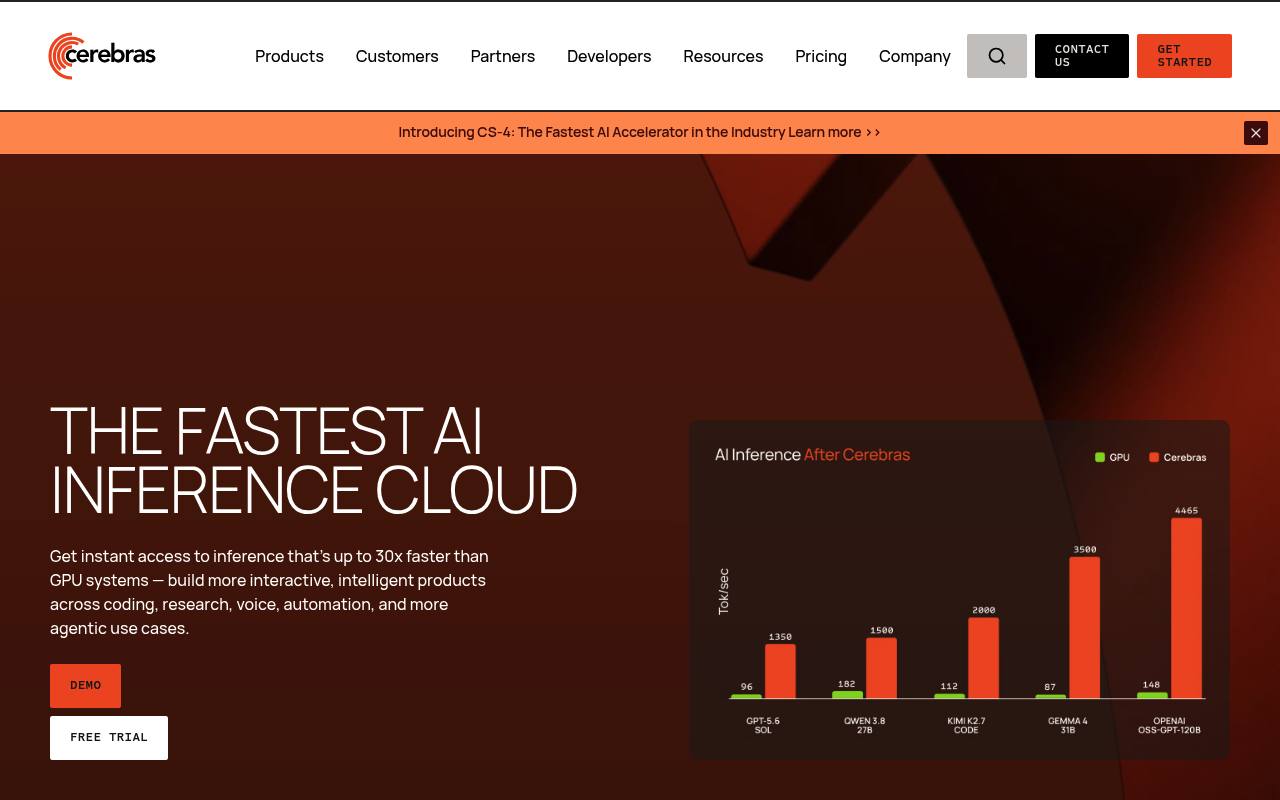Click the Cerebras bar labeled 1350

[780, 671]
